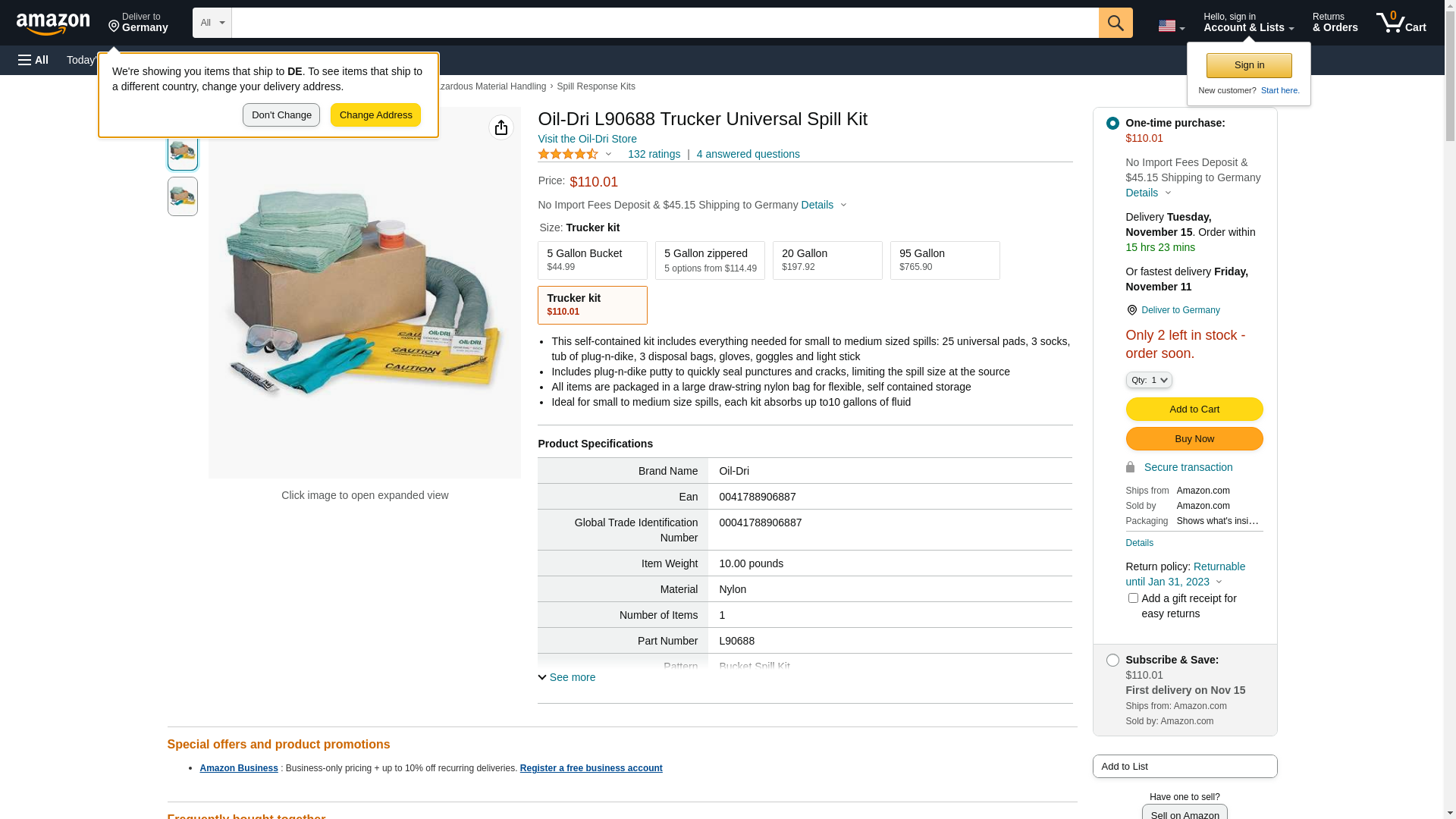Select the 20 Gallon size swatch
The image size is (1456, 819).
click(x=827, y=260)
